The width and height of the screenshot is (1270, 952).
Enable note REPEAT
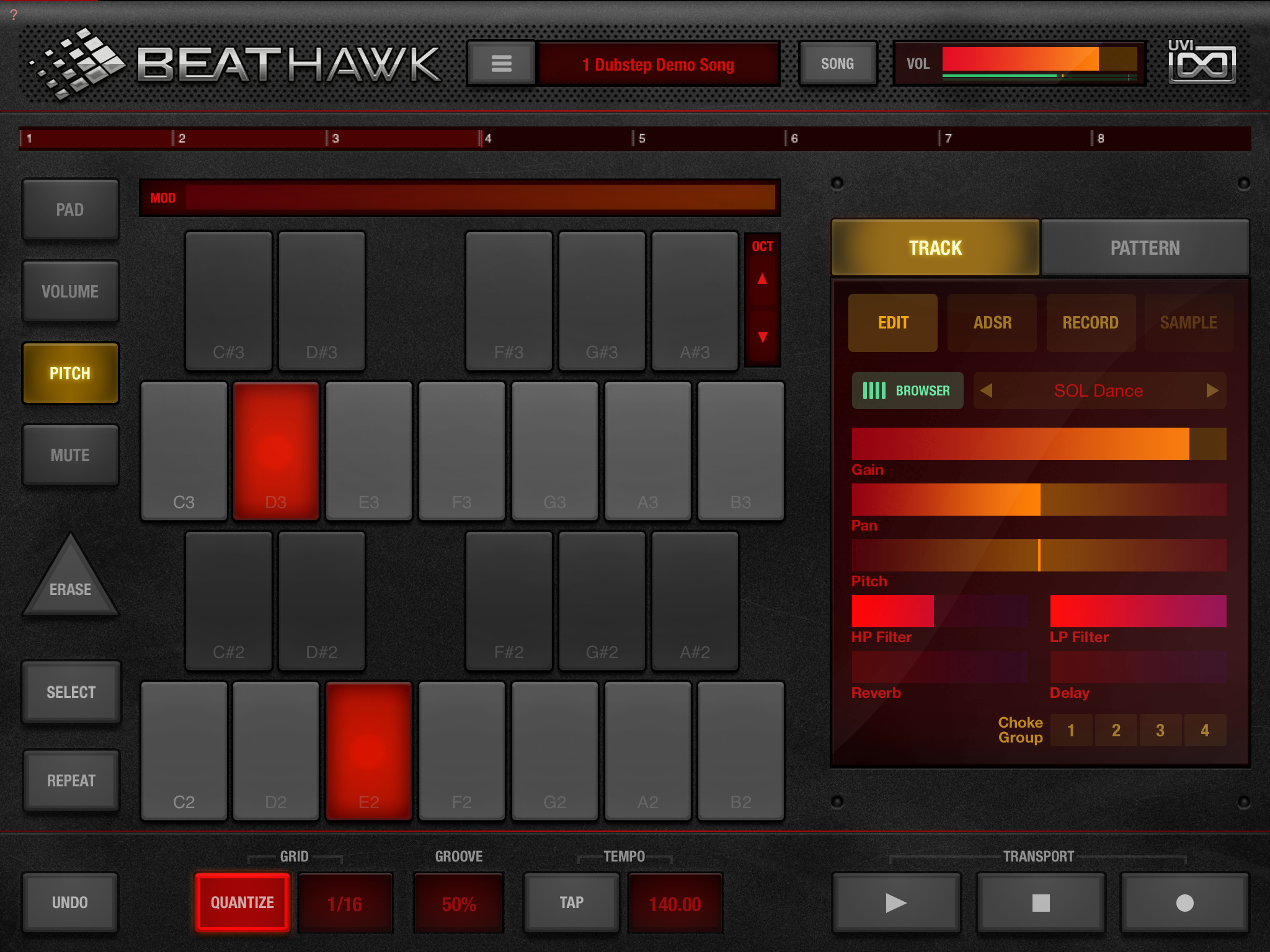(71, 780)
